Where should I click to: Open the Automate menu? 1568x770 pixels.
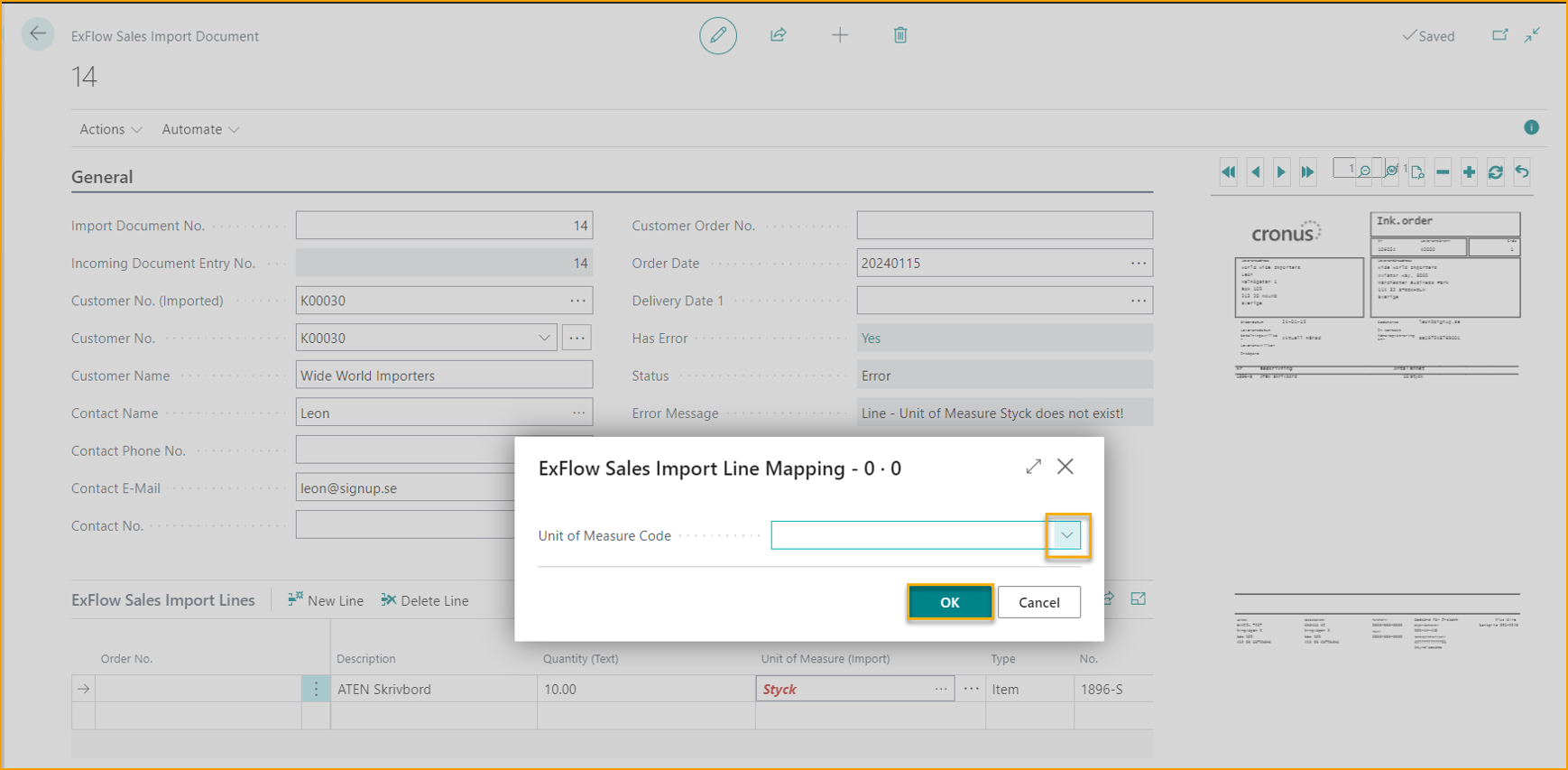[200, 129]
